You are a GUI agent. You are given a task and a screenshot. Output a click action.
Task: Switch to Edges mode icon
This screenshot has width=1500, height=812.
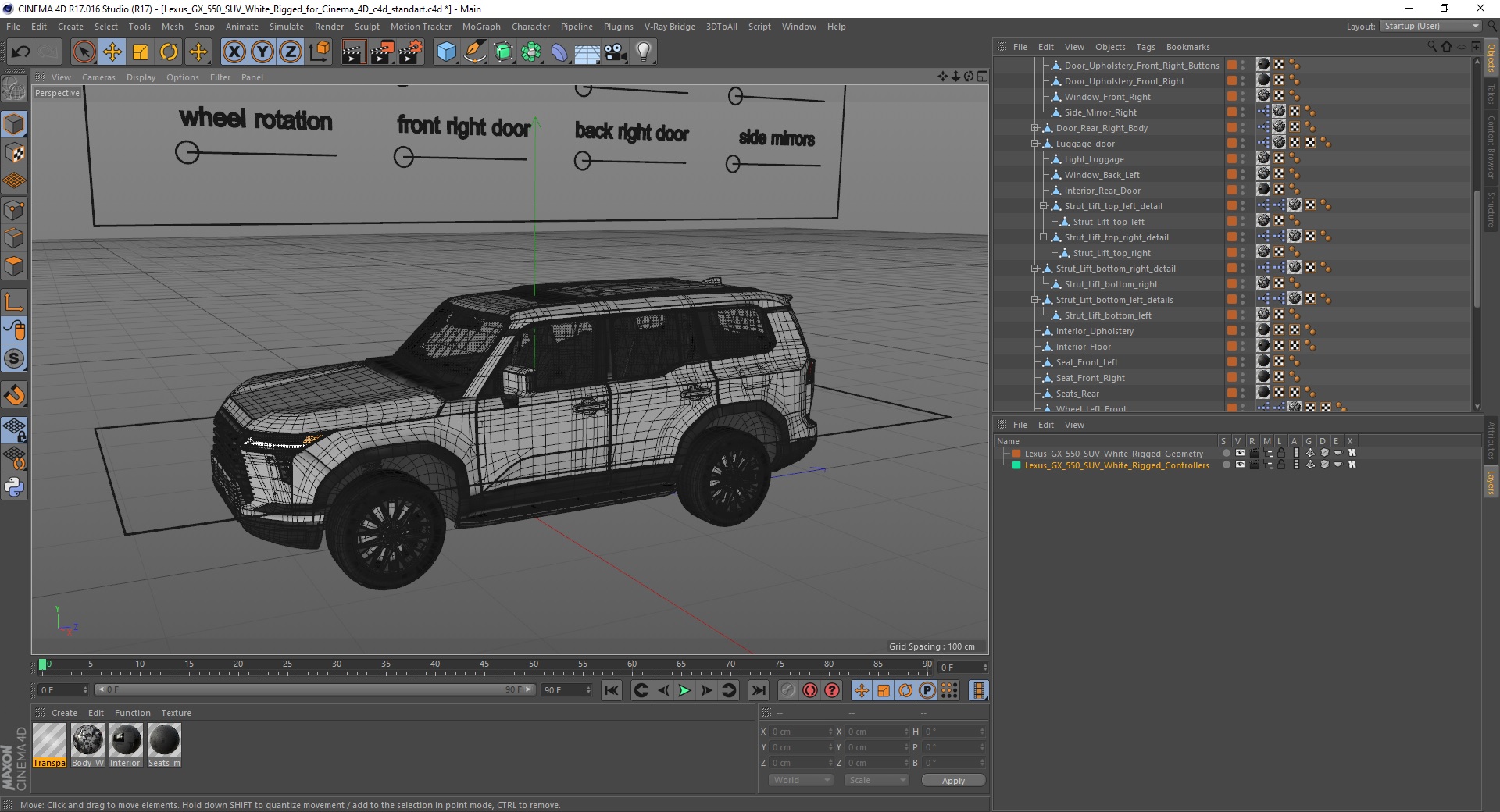tap(14, 238)
